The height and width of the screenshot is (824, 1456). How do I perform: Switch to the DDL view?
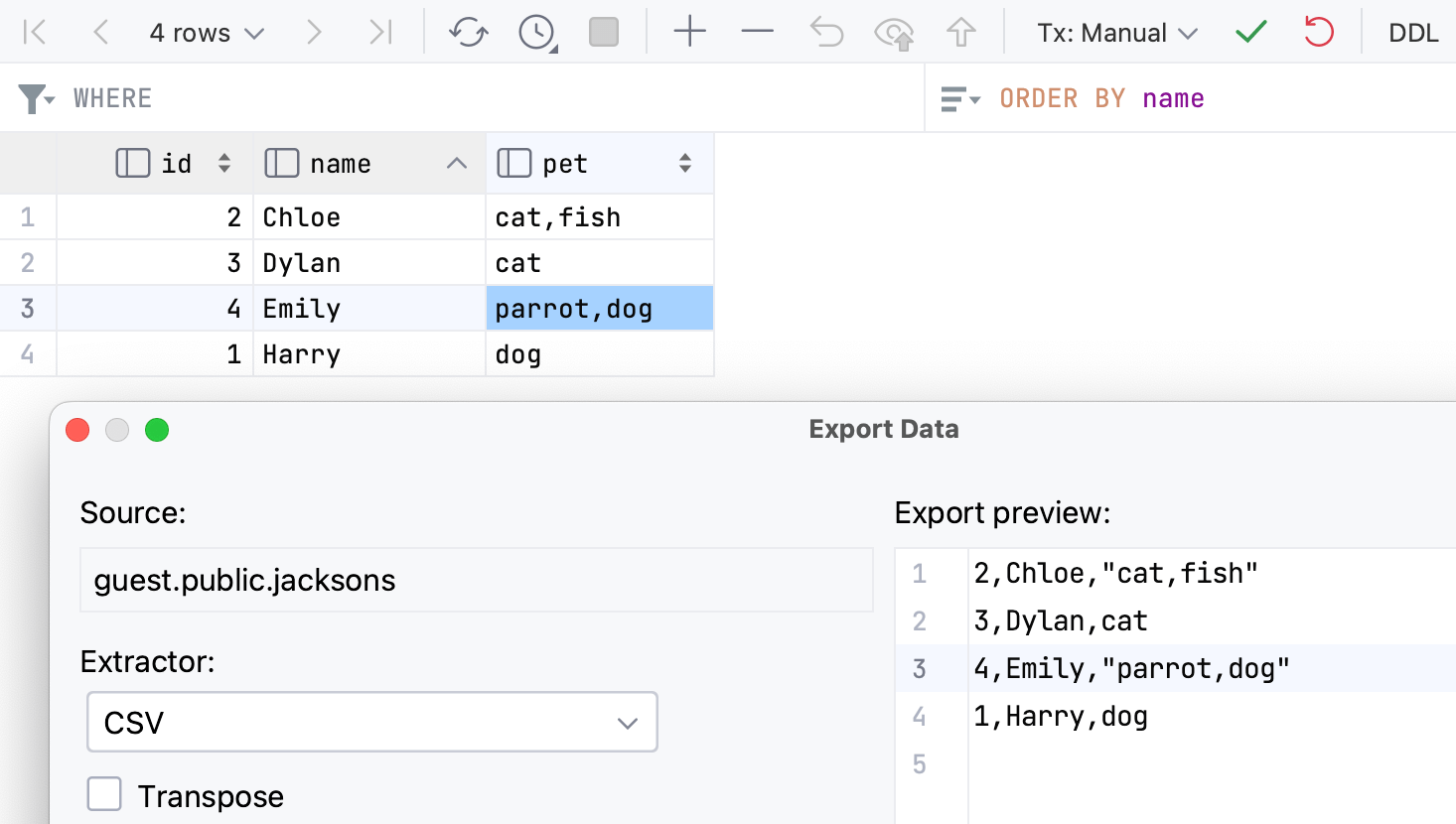(x=1414, y=32)
